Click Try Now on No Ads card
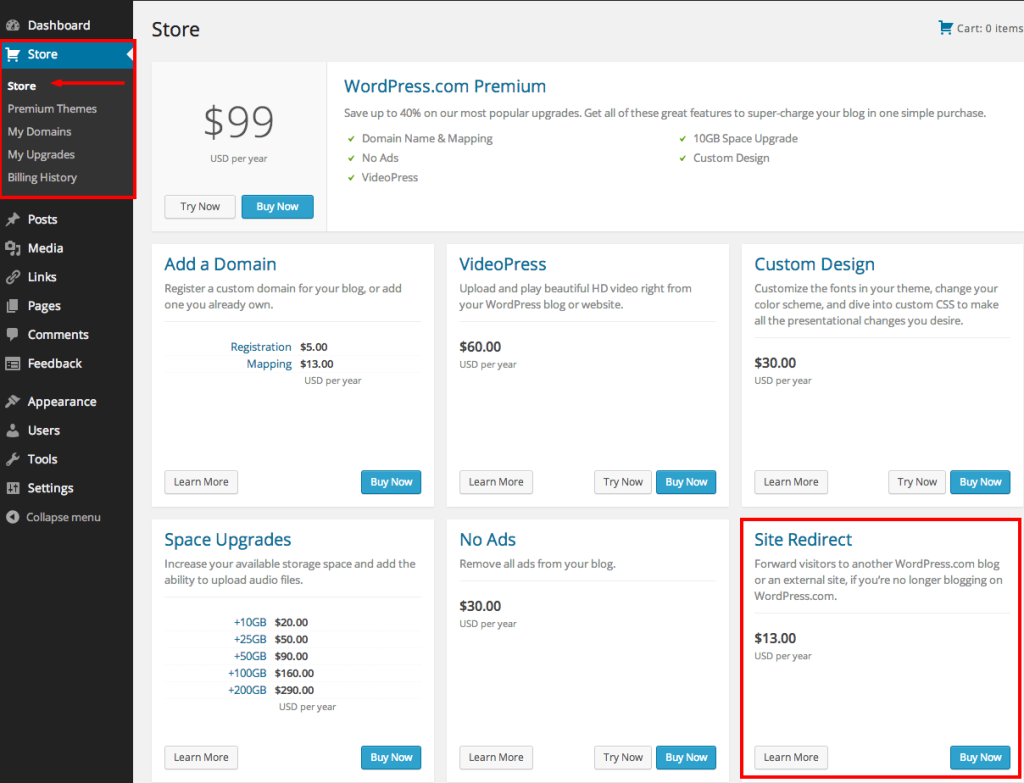The image size is (1024, 783). (623, 758)
